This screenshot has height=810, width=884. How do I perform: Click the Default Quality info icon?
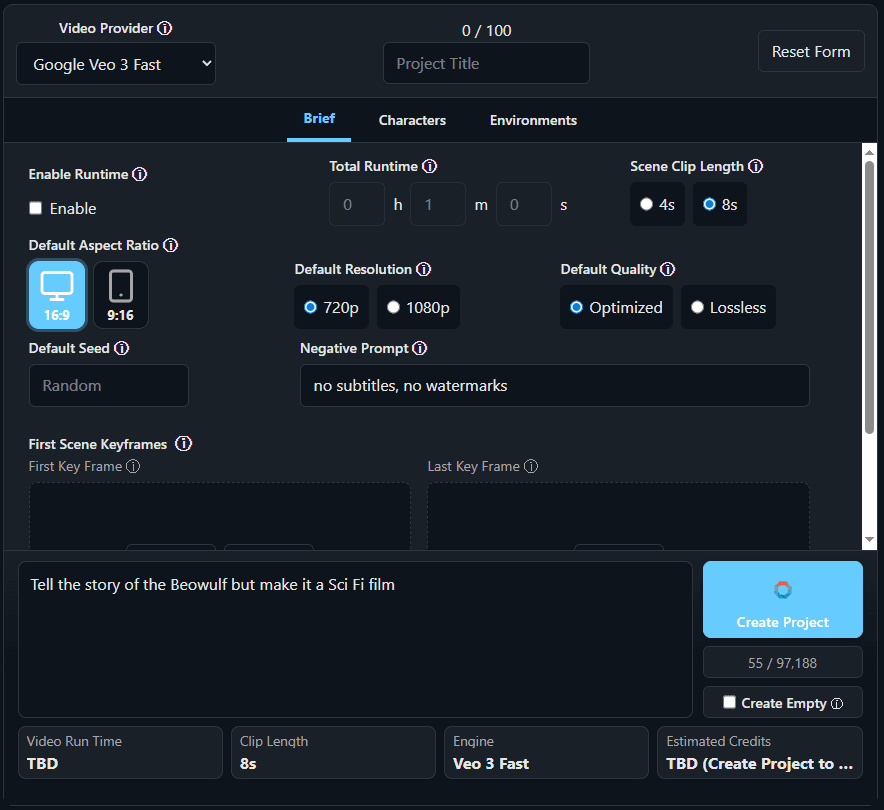pos(668,269)
